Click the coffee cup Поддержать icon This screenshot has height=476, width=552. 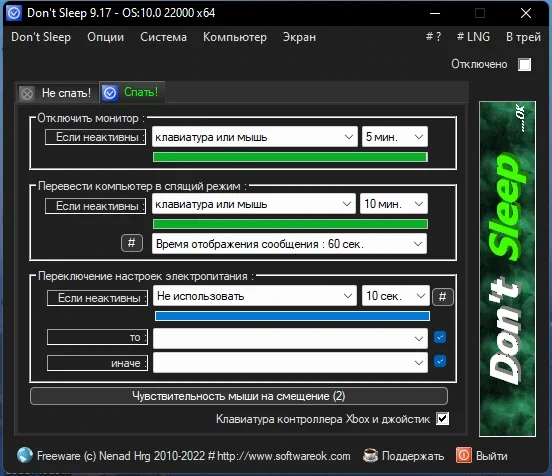[370, 455]
